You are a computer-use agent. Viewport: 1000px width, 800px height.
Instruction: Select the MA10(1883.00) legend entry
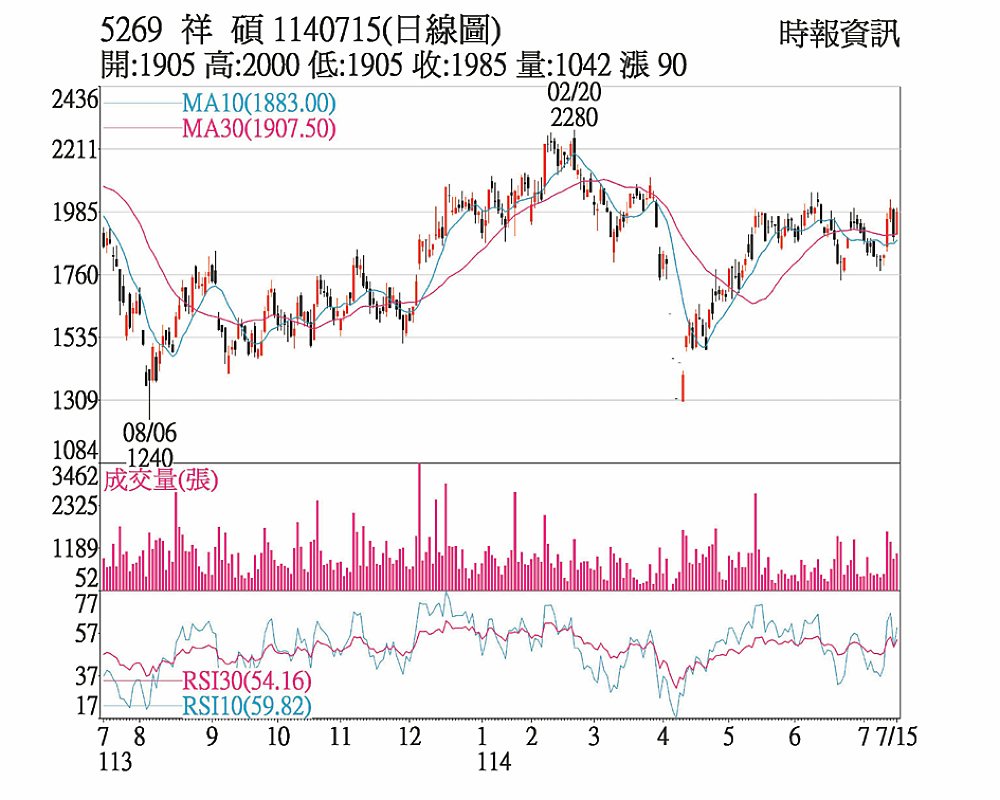[x=259, y=103]
